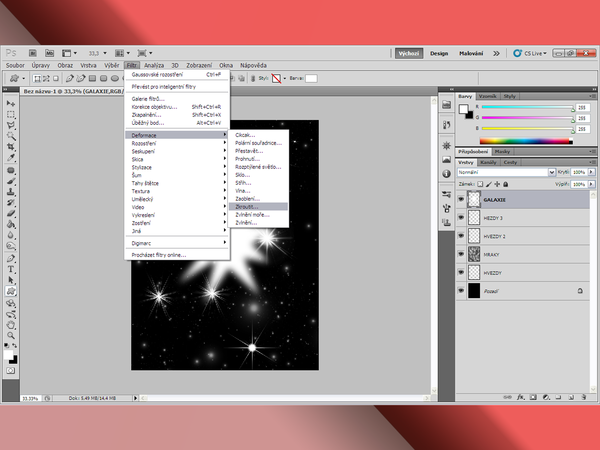Select the Pen tool

tap(10, 256)
